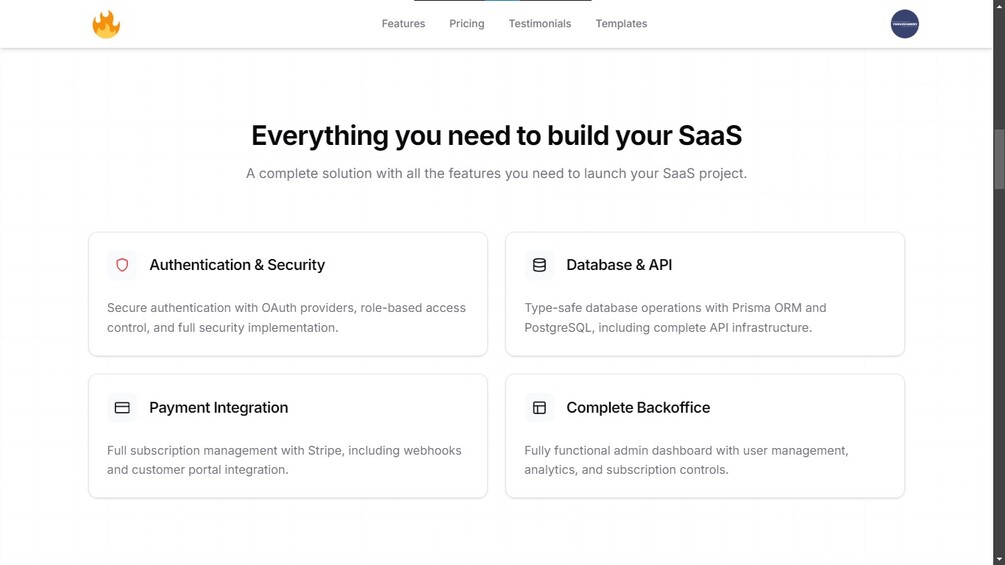Image resolution: width=1005 pixels, height=565 pixels.
Task: Click the Prisma ORM description text
Action: click(x=675, y=318)
